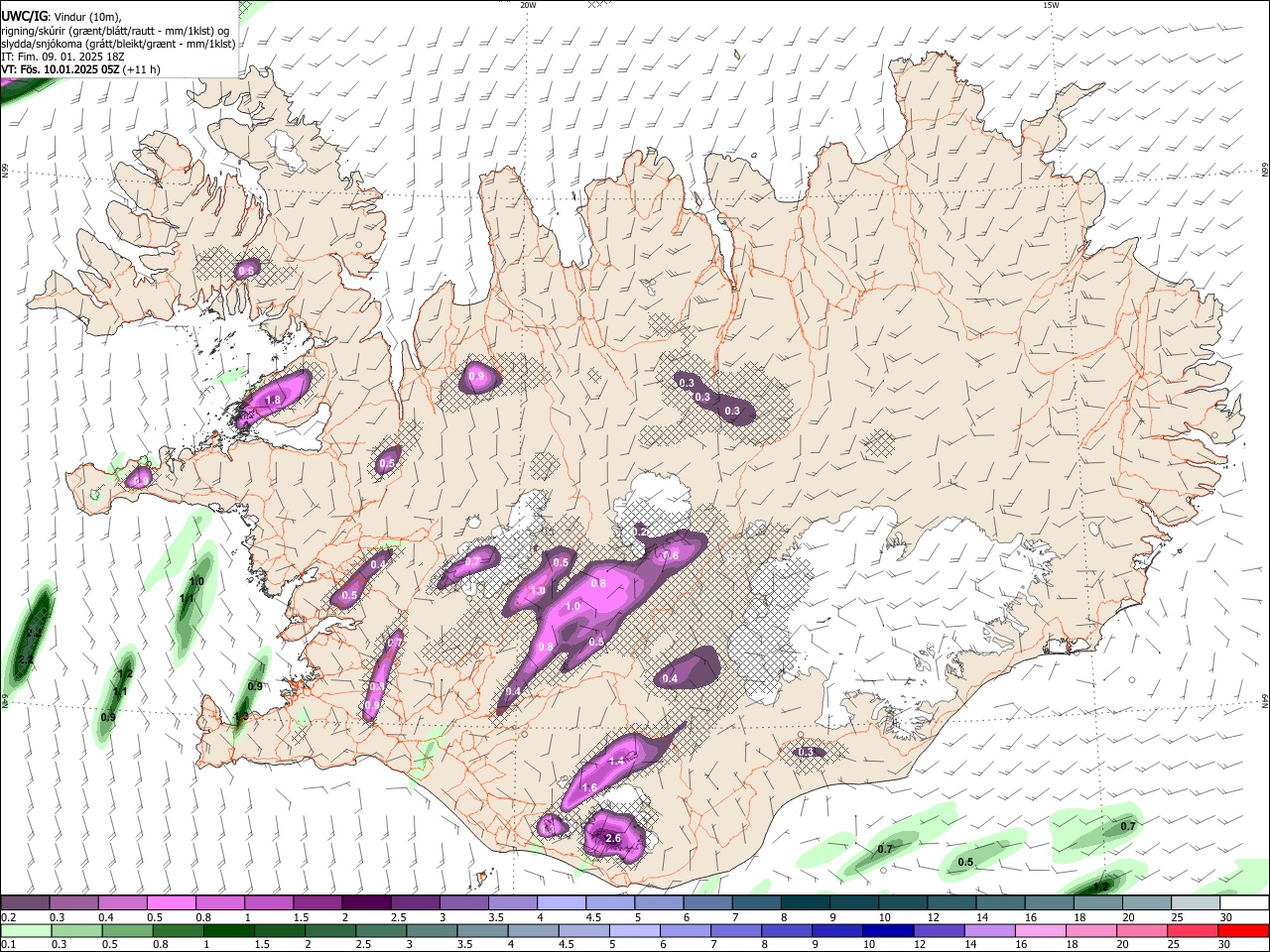Select the bottom-row gray-blue swatch from 3.5 to 4

[x=481, y=931]
